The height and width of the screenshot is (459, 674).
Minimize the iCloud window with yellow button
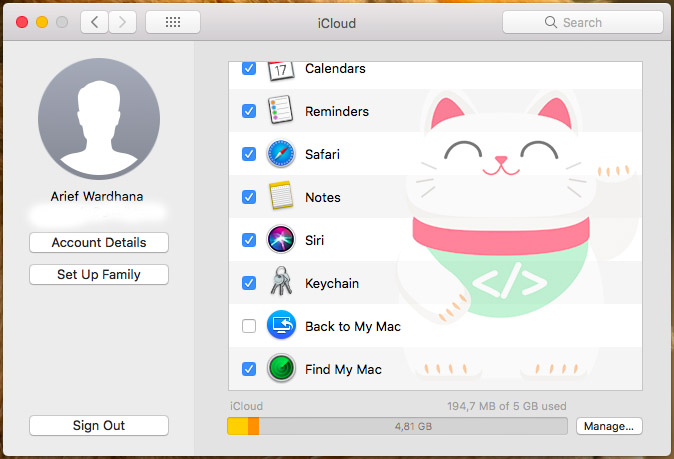[42, 22]
